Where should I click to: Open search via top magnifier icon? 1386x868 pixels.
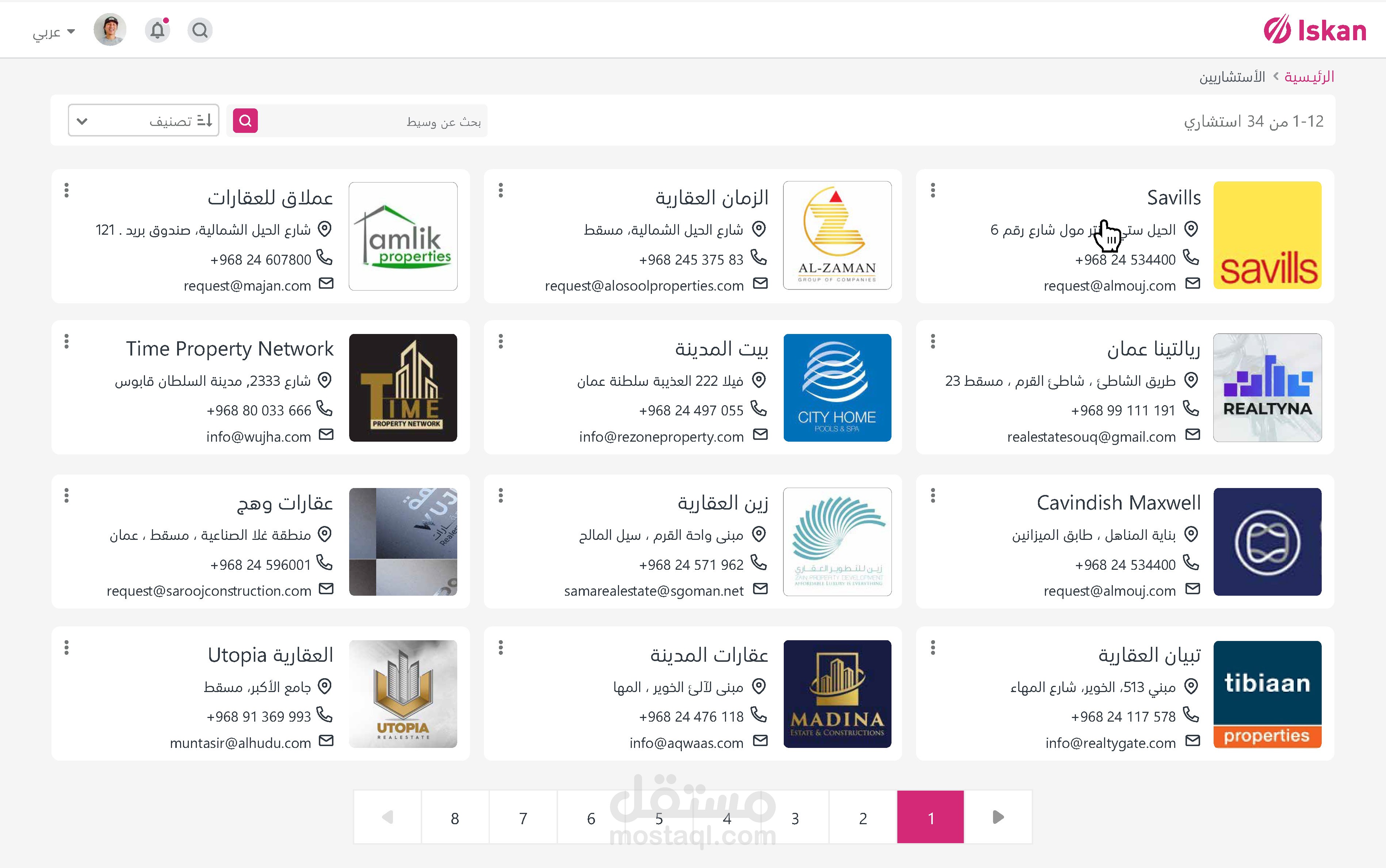[200, 30]
